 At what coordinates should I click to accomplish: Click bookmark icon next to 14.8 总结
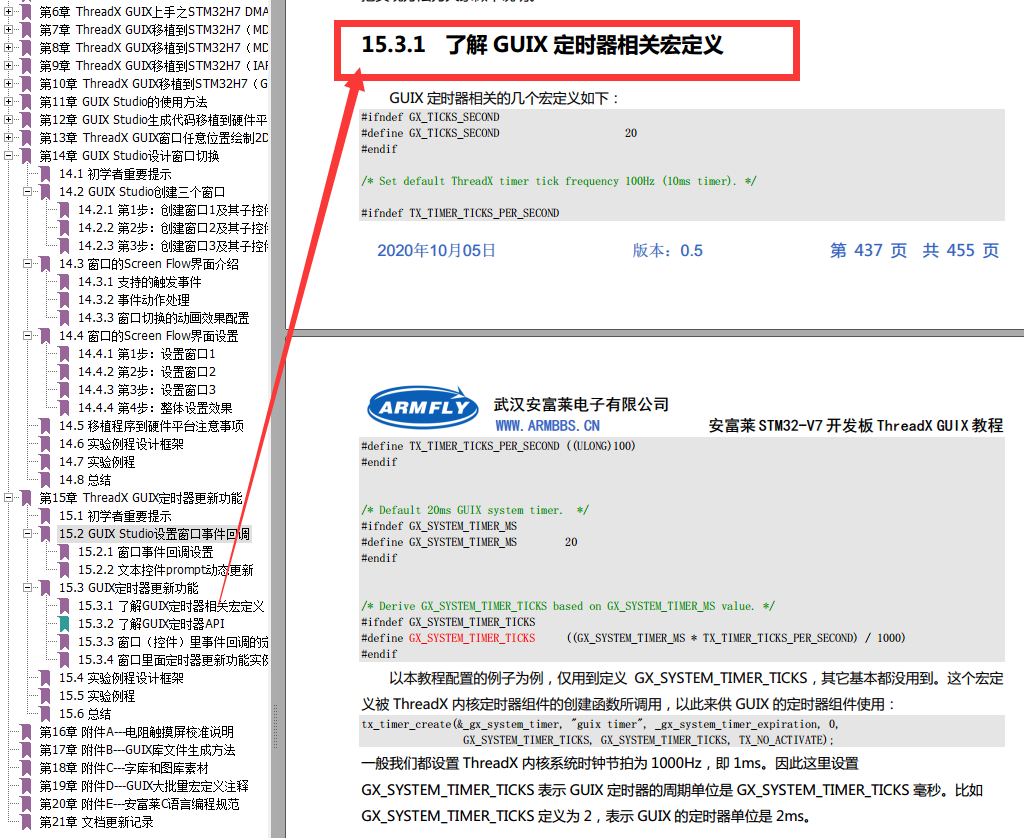tap(45, 480)
